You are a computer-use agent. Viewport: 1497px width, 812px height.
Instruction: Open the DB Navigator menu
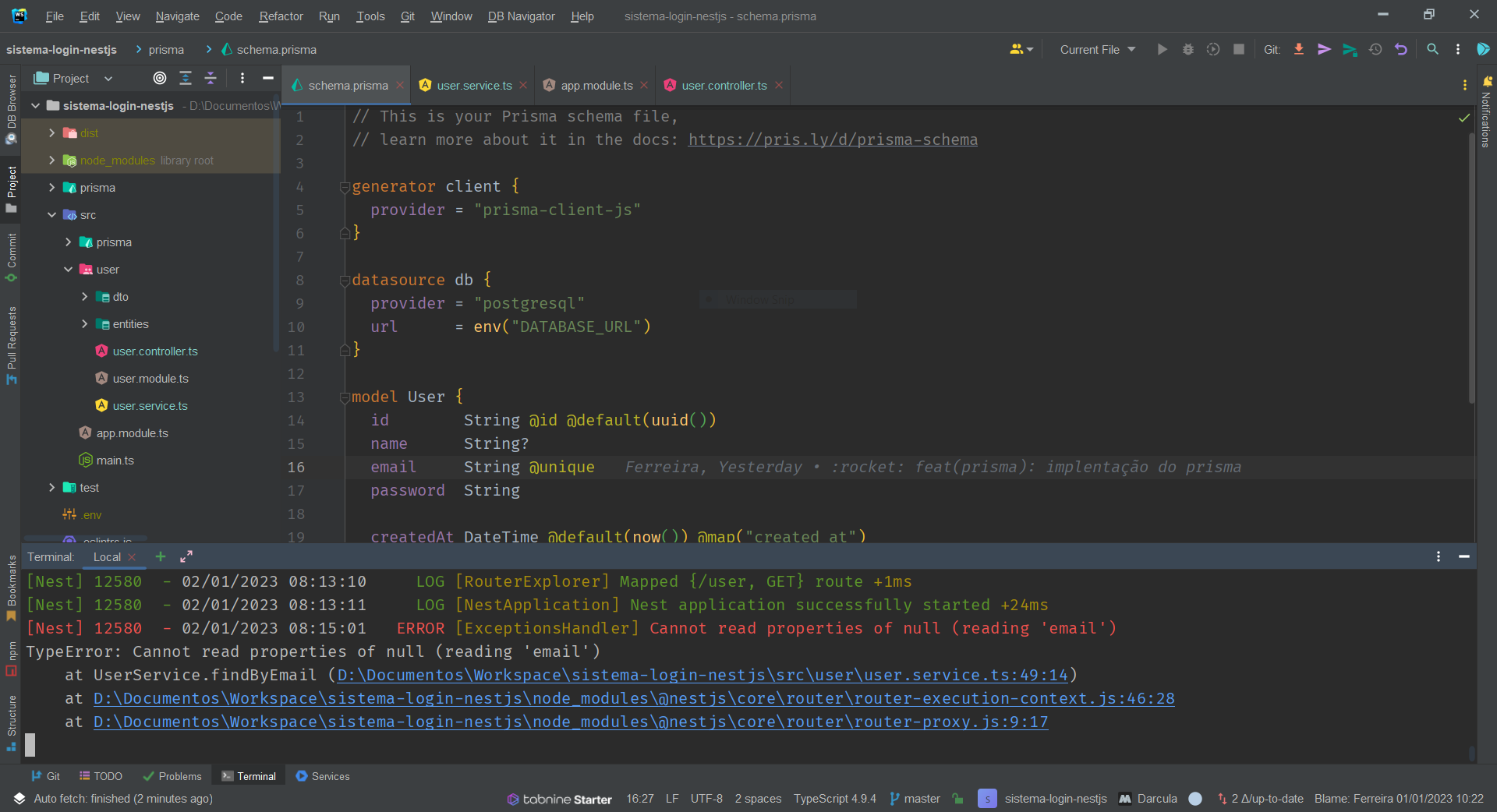[521, 16]
